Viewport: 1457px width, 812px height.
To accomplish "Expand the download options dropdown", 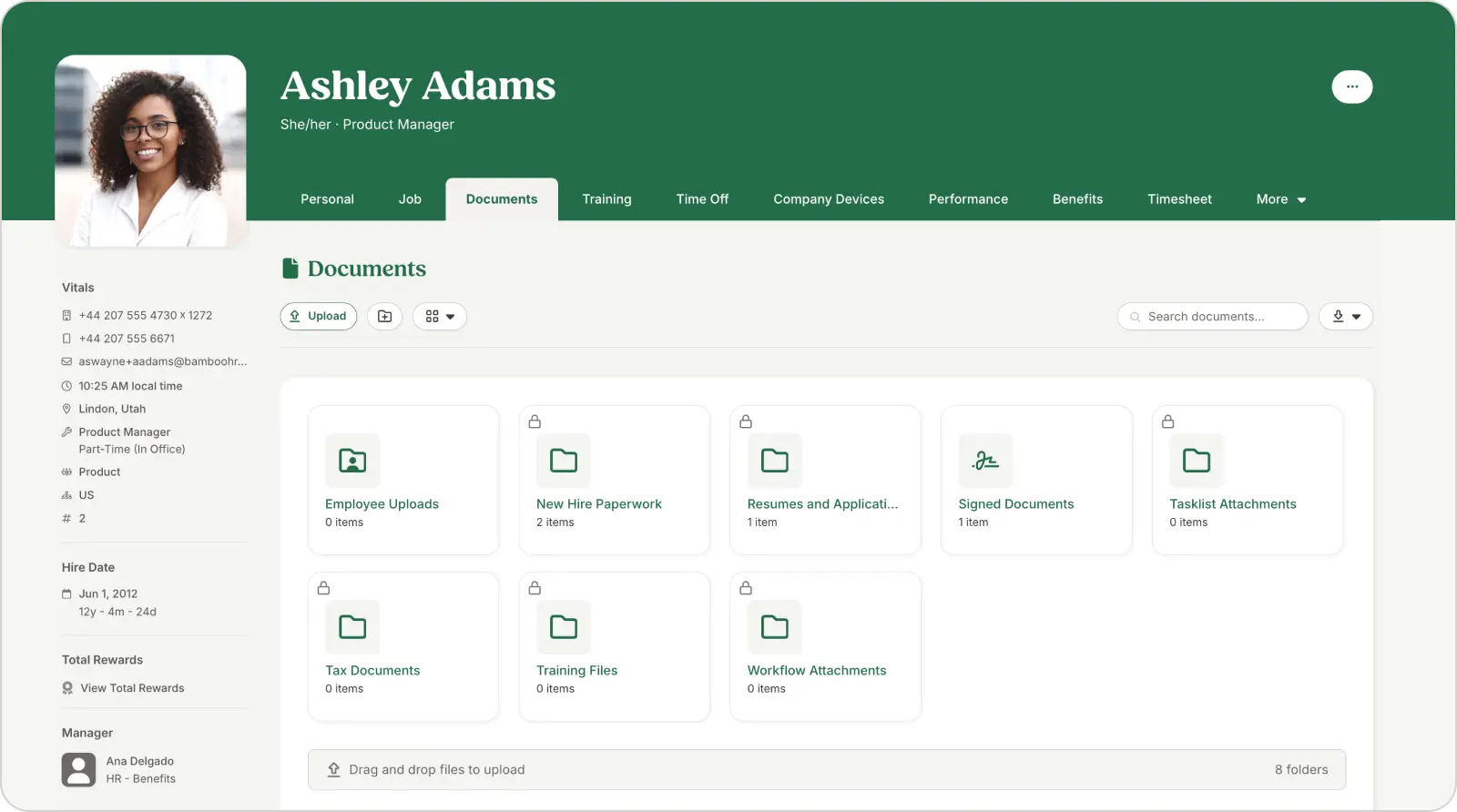I will pos(1345,316).
